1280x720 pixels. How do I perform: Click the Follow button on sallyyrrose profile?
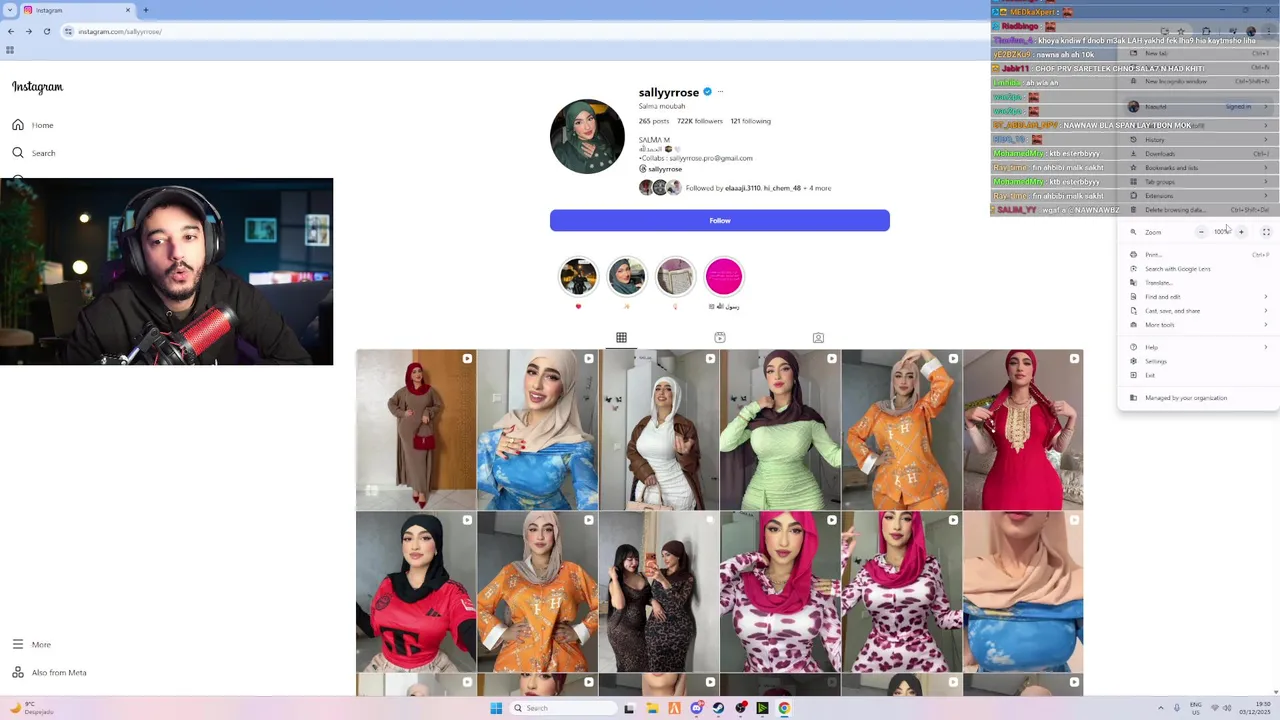[x=719, y=220]
